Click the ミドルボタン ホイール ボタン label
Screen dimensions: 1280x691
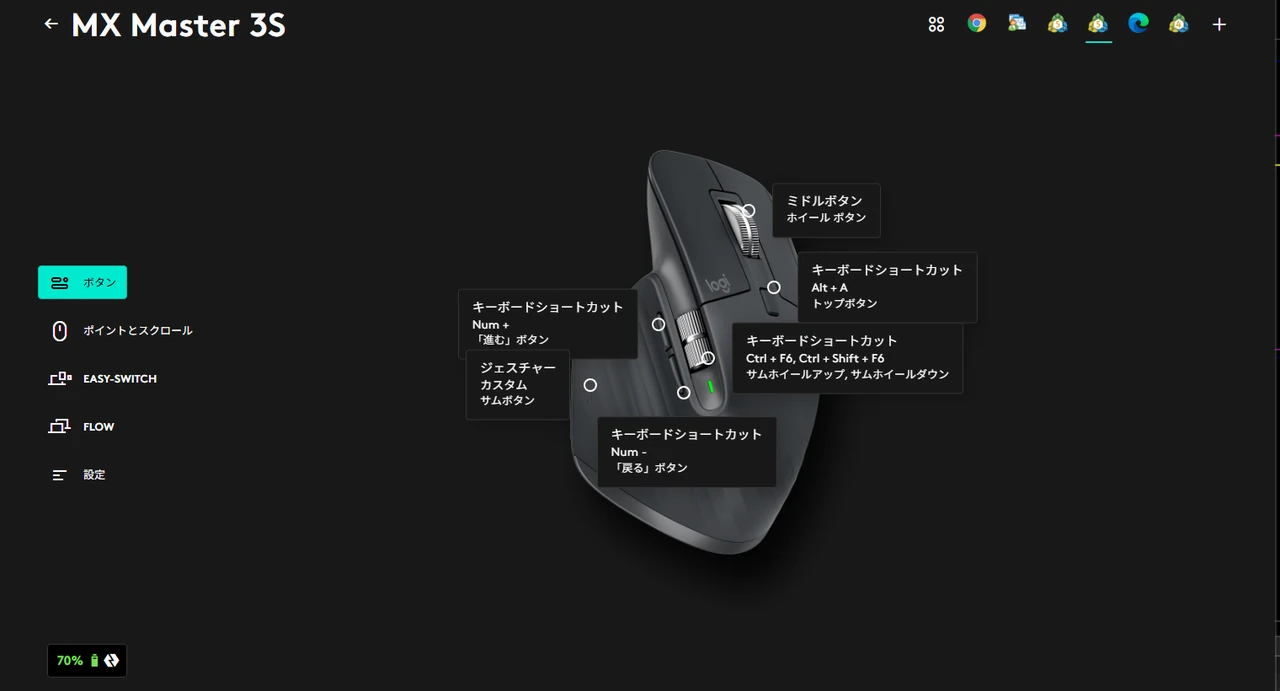point(826,210)
